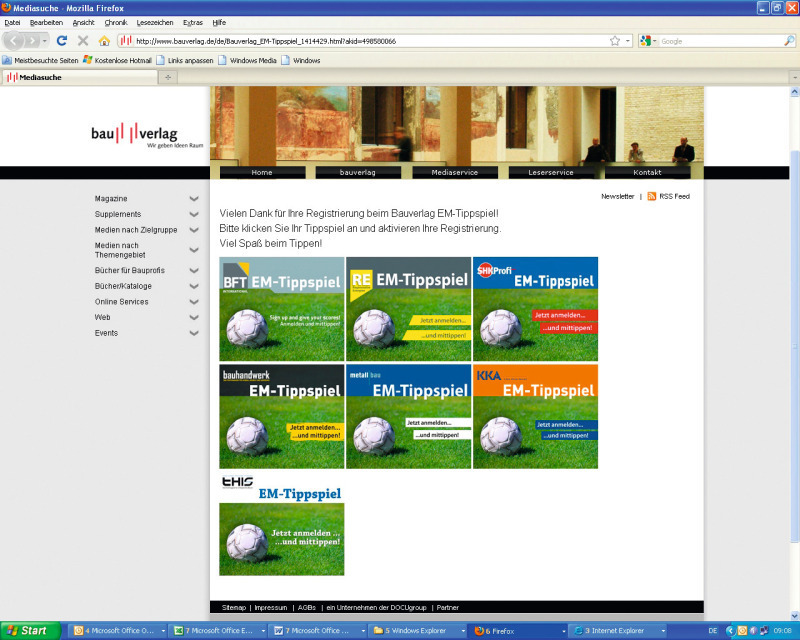This screenshot has width=800, height=640.
Task: Open the Extras menu
Action: [193, 22]
